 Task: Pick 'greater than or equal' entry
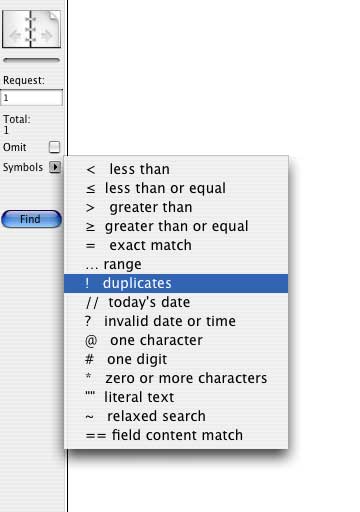pos(176,226)
